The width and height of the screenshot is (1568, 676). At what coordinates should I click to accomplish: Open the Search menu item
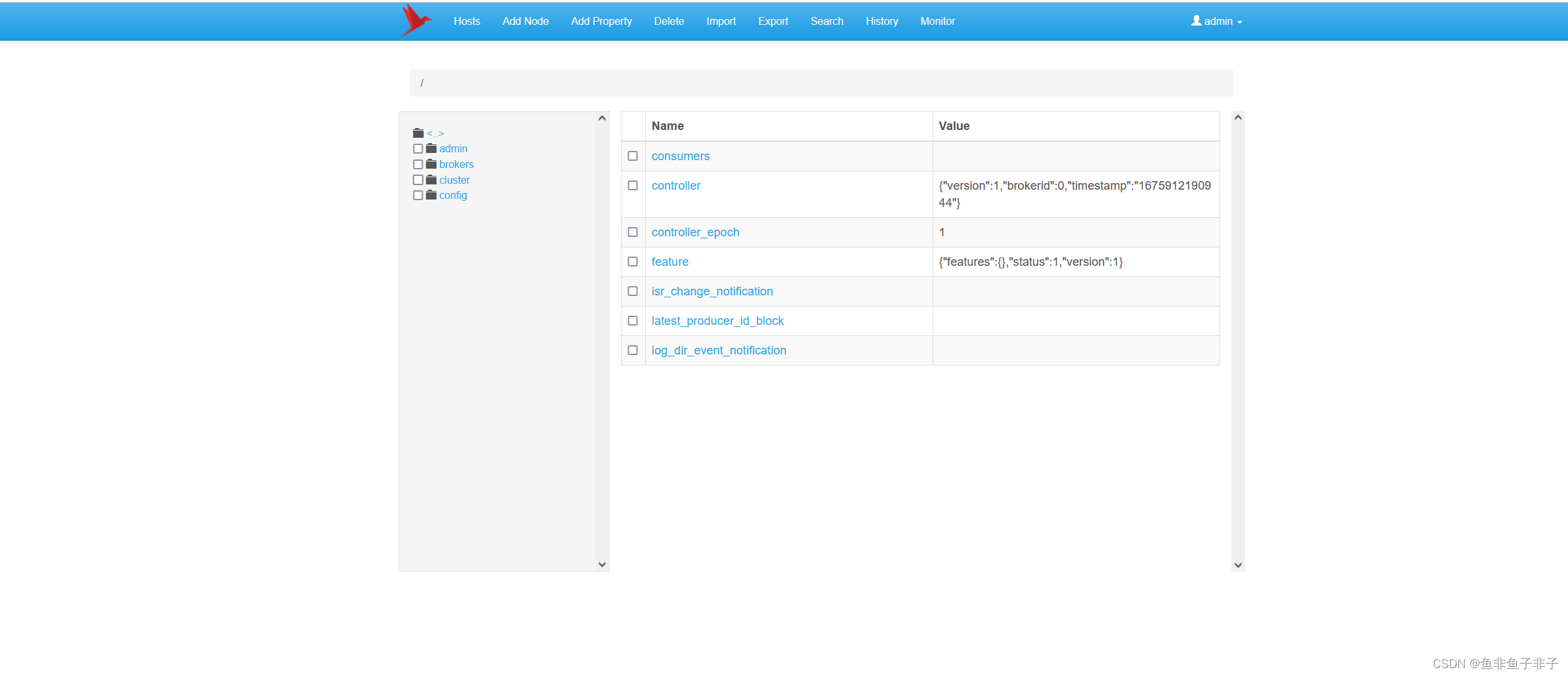tap(826, 21)
